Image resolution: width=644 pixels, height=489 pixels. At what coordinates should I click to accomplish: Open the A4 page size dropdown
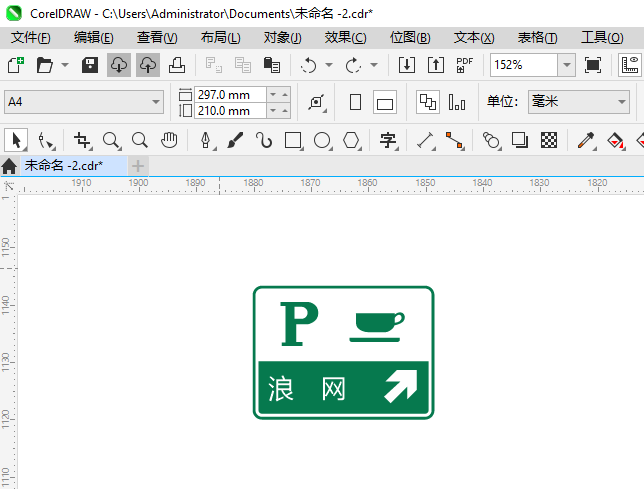point(84,102)
